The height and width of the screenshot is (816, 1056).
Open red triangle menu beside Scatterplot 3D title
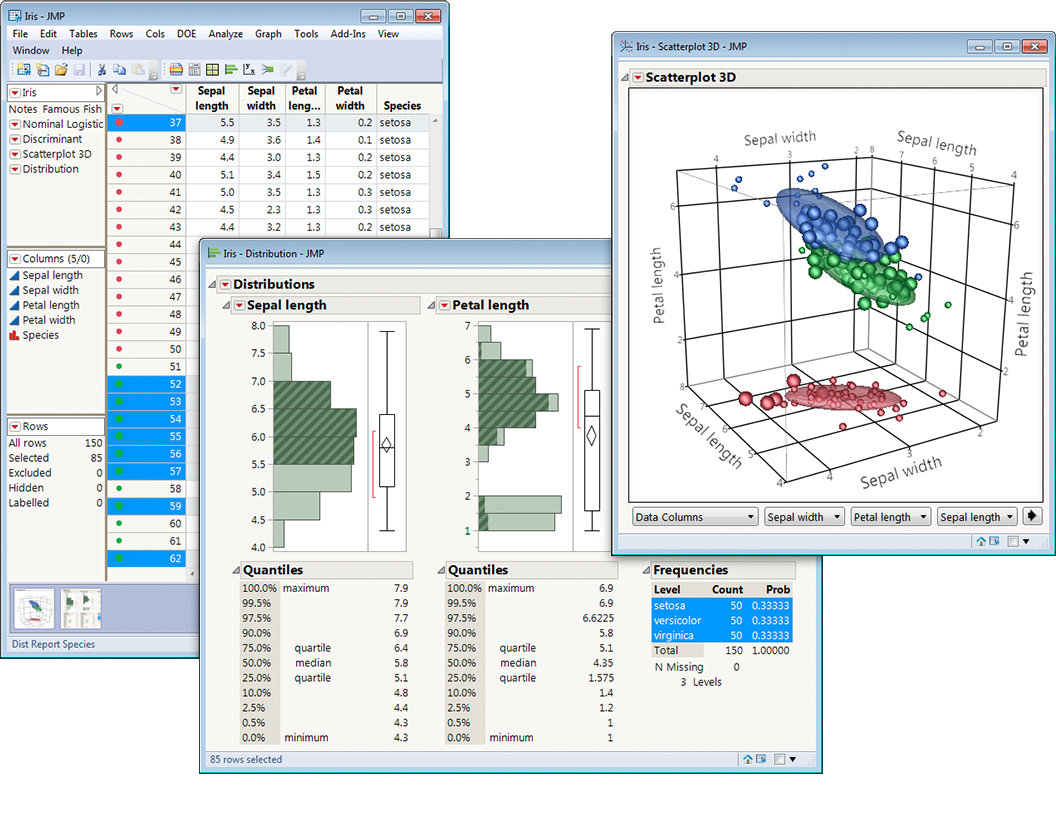[637, 77]
